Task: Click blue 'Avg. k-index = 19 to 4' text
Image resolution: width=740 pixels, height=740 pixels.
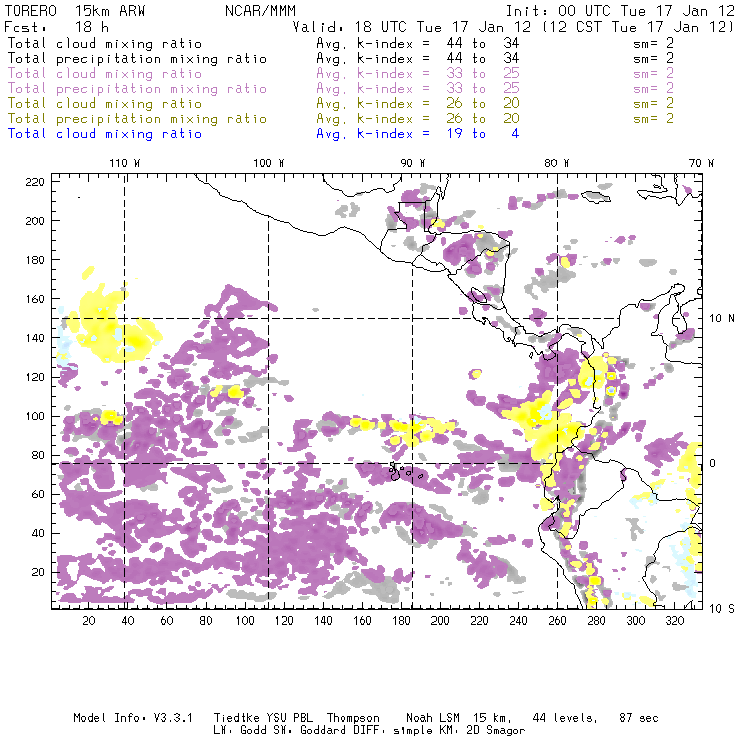Action: click(x=418, y=134)
